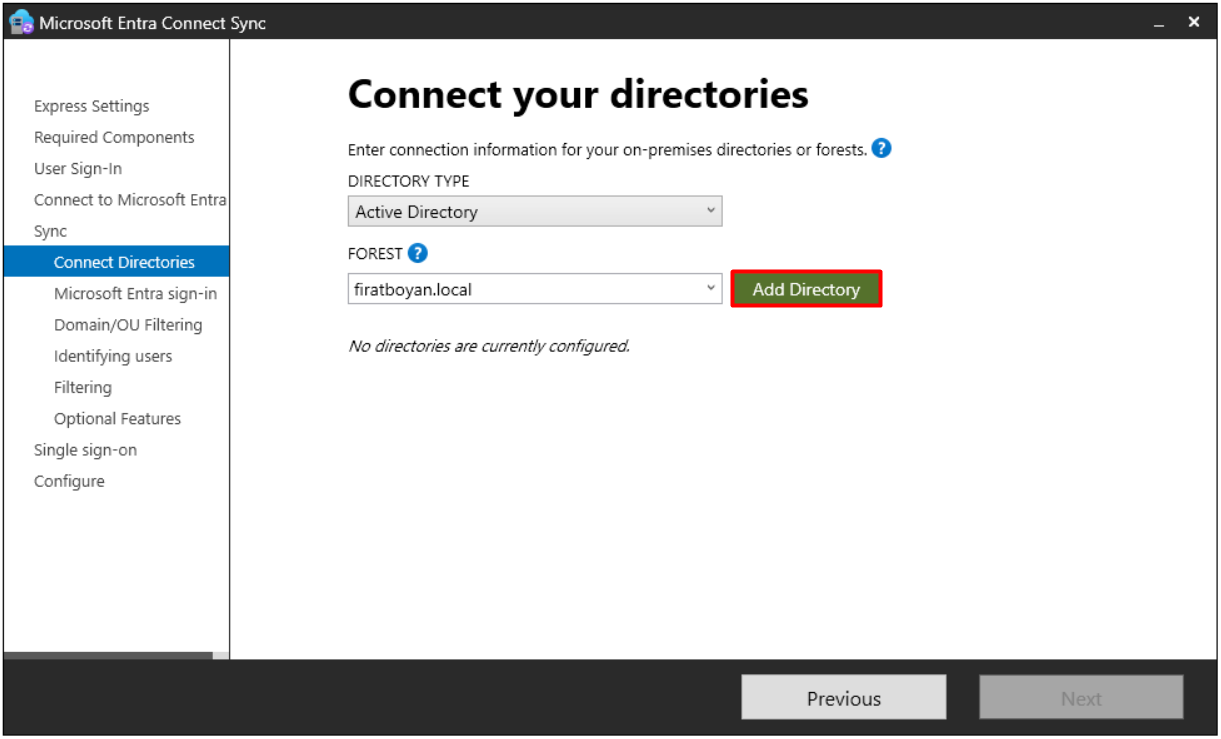The width and height of the screenshot is (1221, 739).
Task: Select Express Settings in the sidebar
Action: [92, 106]
